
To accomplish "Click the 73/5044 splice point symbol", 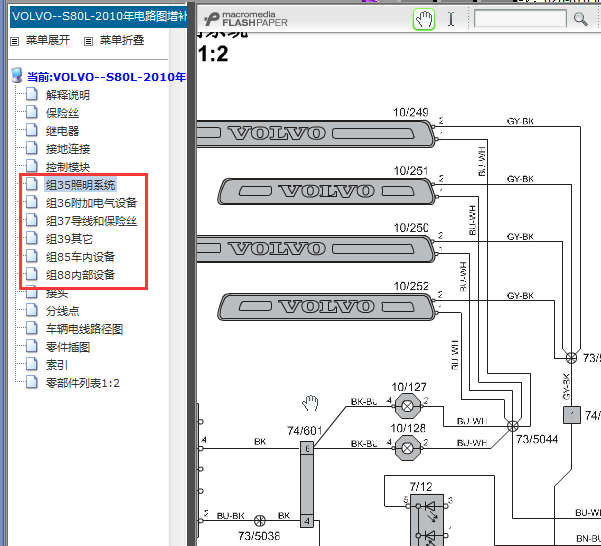I will click(512, 426).
